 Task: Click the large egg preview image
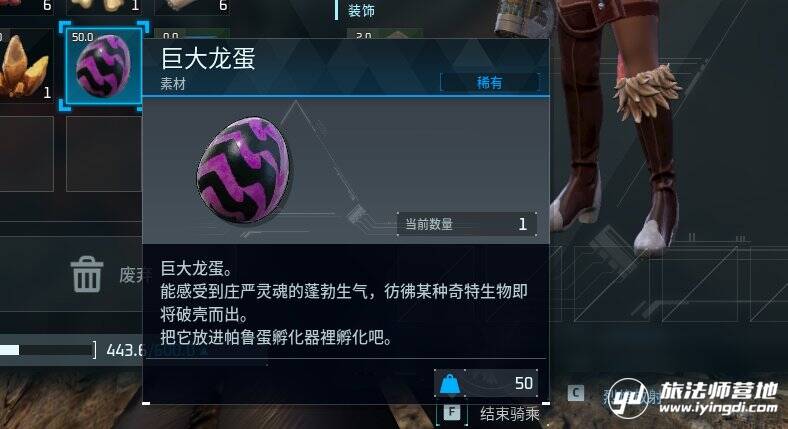(x=245, y=171)
